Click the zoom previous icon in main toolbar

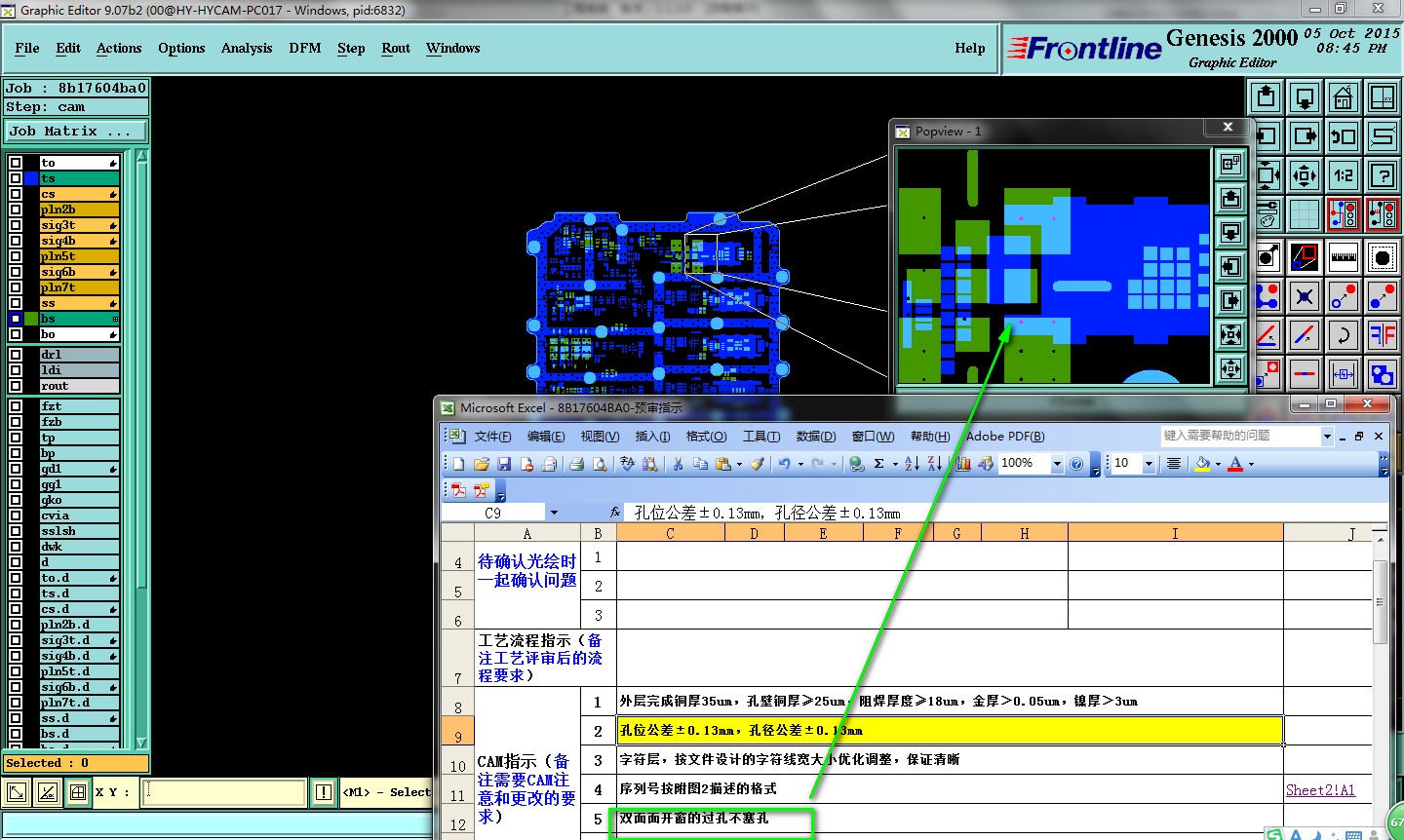(x=1344, y=136)
